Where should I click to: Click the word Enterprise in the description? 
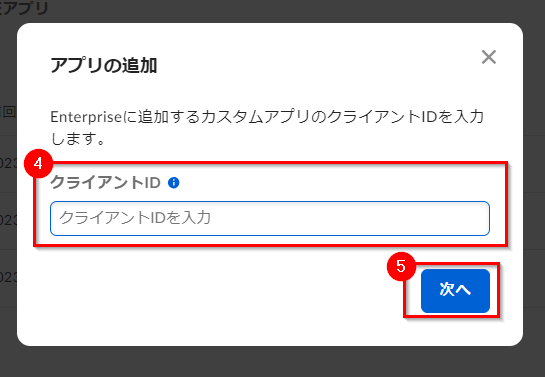pyautogui.click(x=86, y=117)
